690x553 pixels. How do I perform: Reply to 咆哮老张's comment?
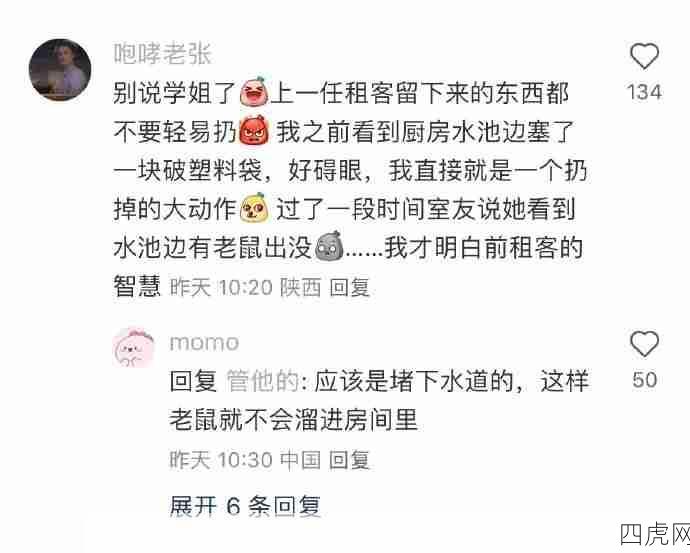[x=349, y=287]
